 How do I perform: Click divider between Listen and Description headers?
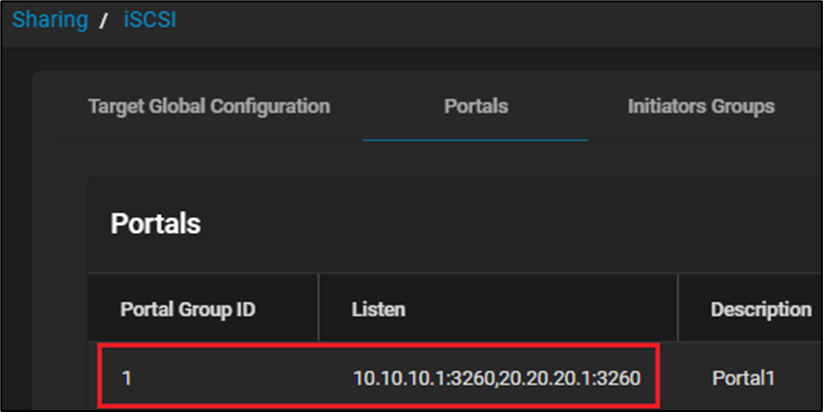click(x=678, y=310)
